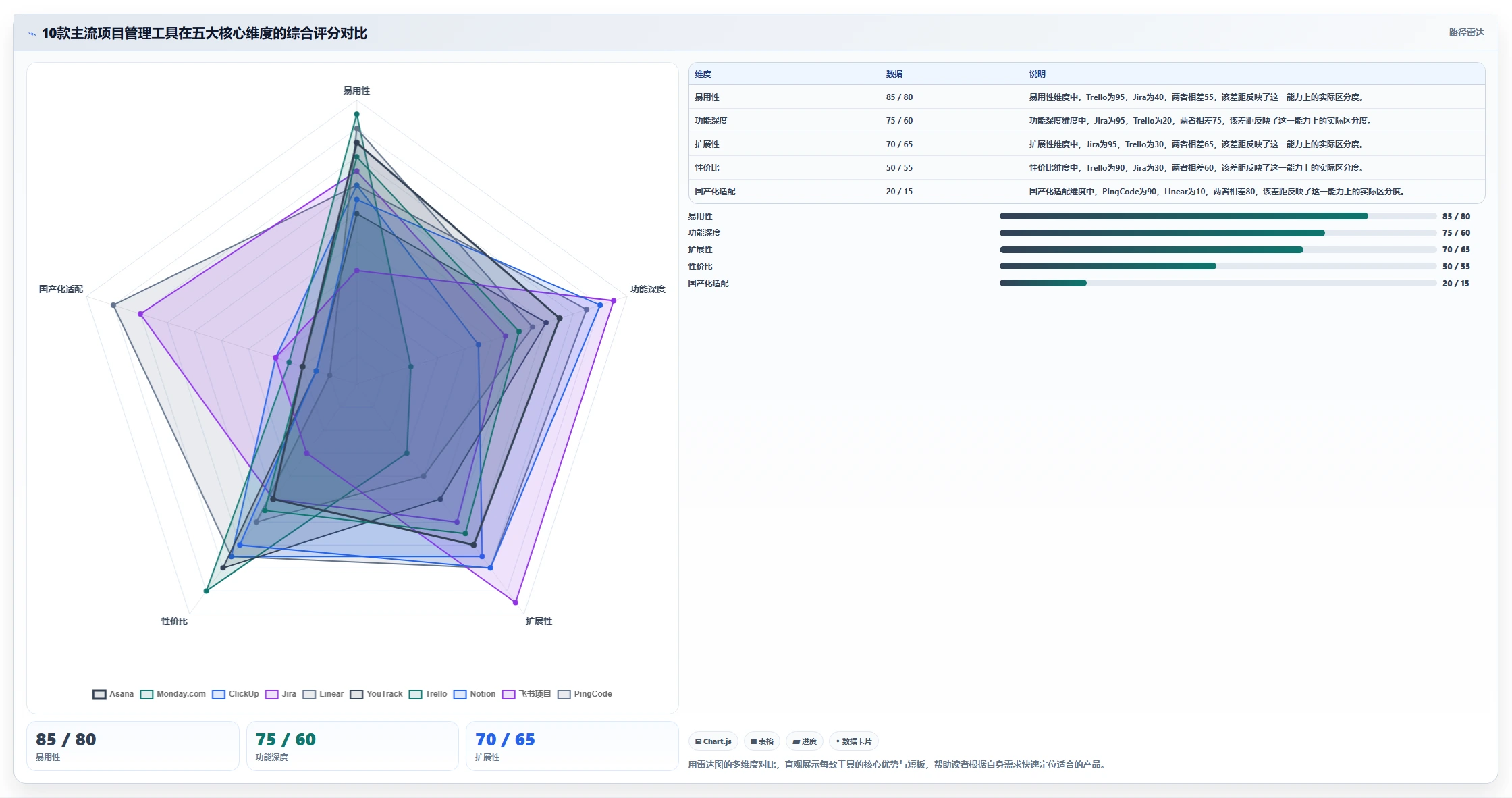Click table data cell '70 / 65'
The height and width of the screenshot is (798, 1512).
[899, 144]
